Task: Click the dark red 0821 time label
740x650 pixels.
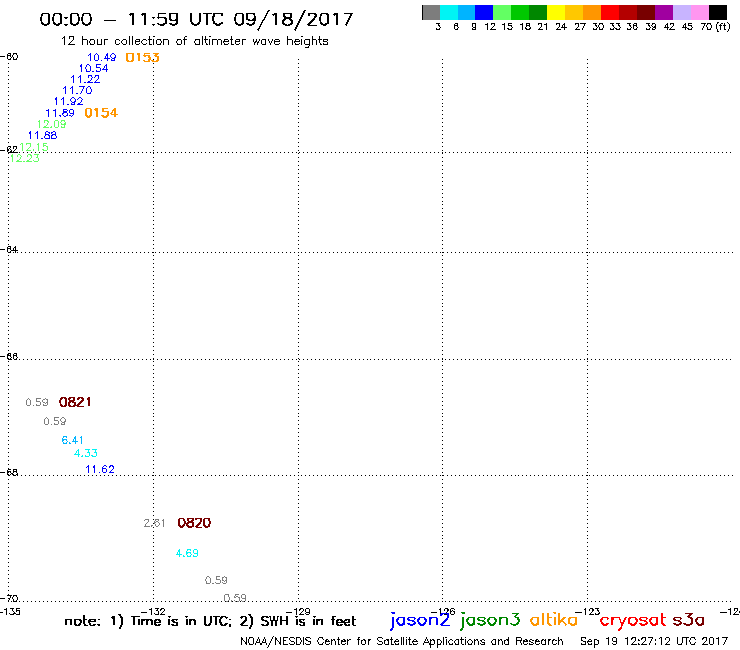Action: (x=75, y=402)
